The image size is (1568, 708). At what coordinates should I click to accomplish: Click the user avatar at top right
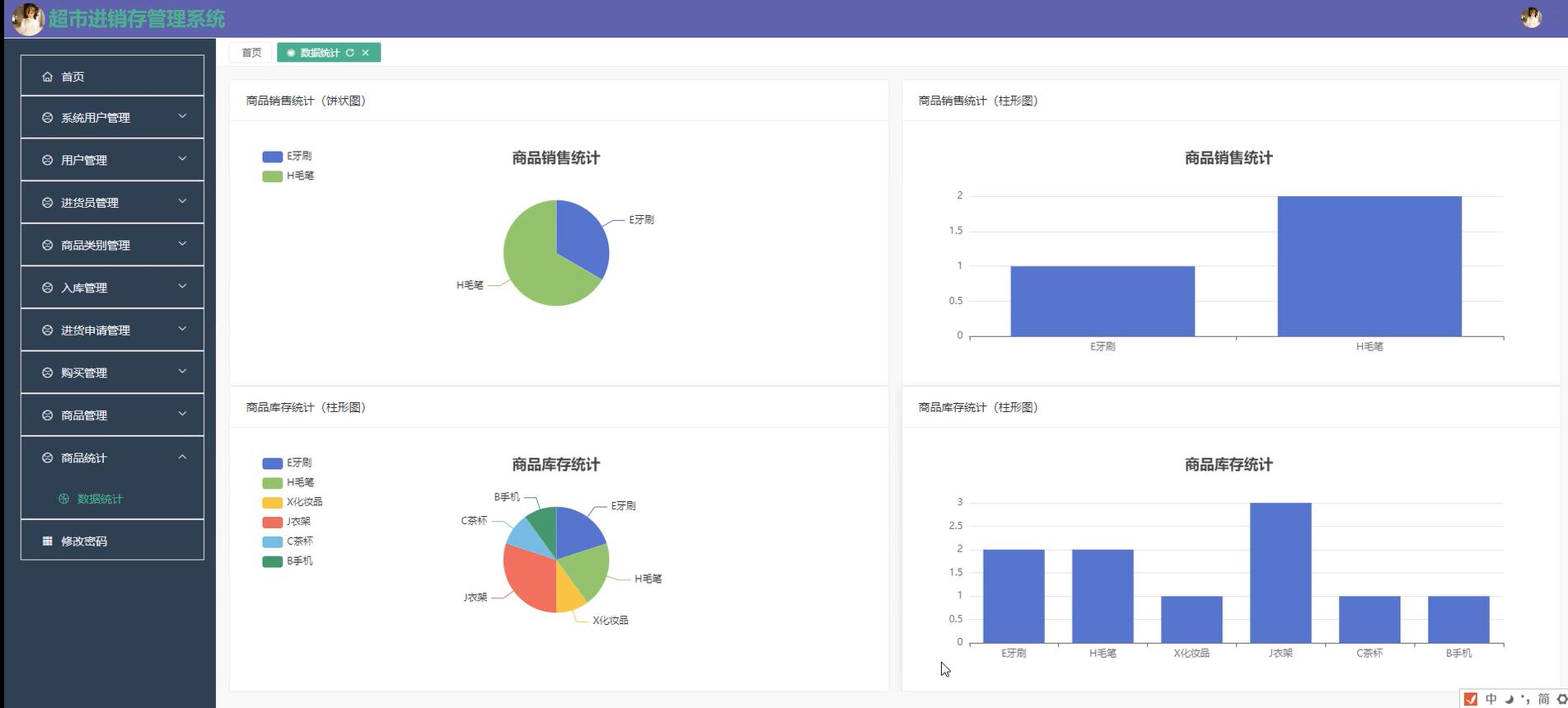click(1531, 17)
